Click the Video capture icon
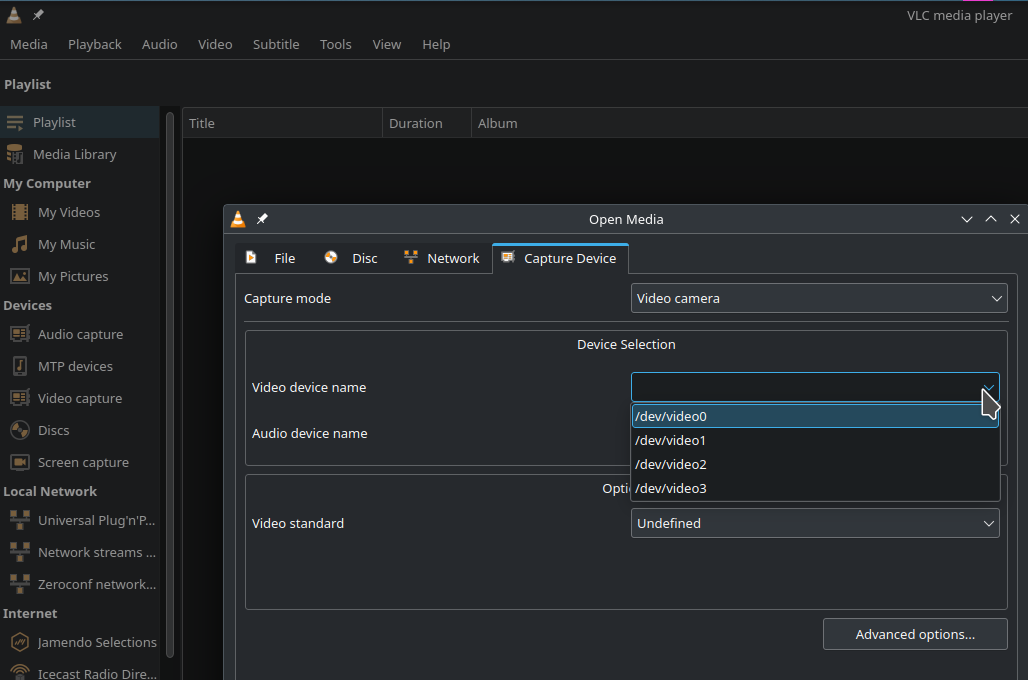1028x680 pixels. coord(20,398)
